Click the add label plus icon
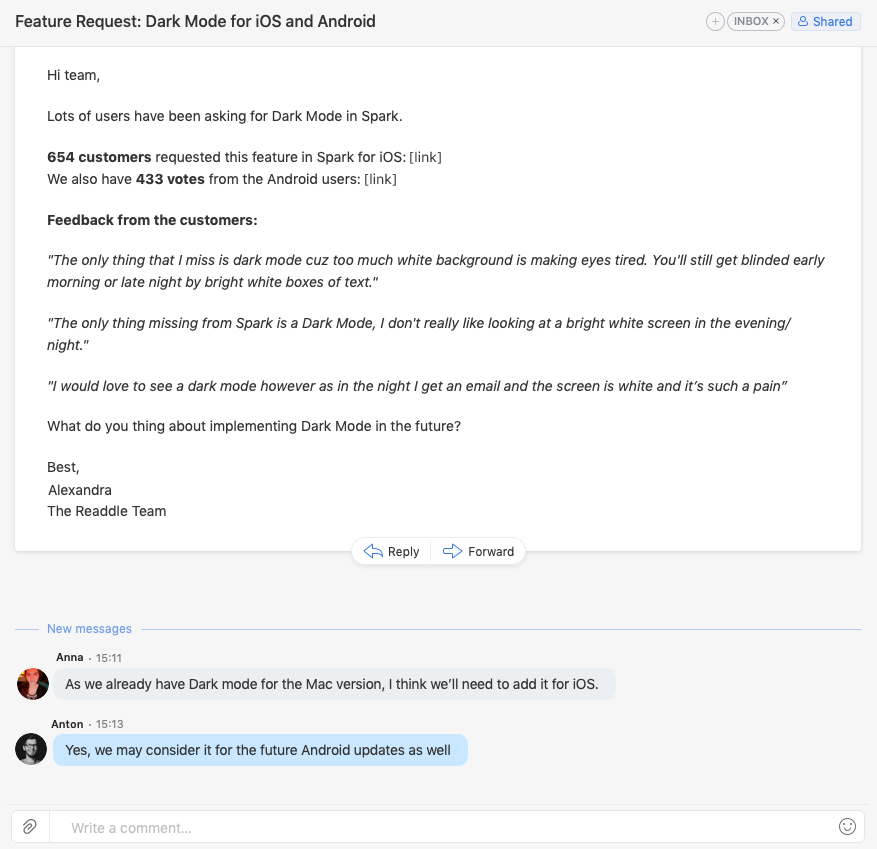 tap(715, 21)
